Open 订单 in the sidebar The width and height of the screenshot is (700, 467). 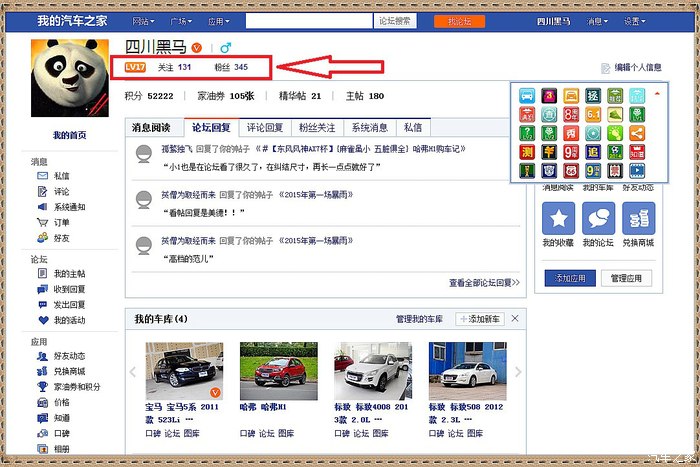61,222
